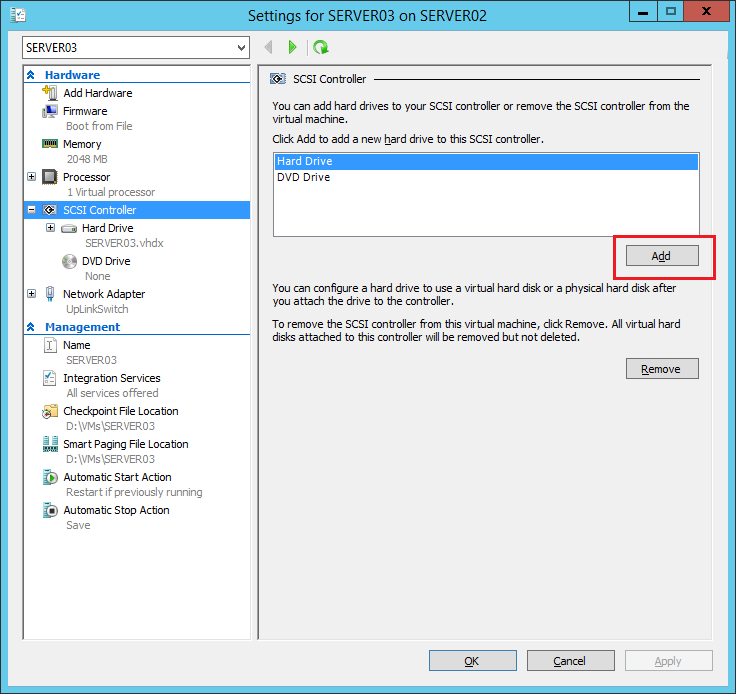Collapse the Management section chevron
This screenshot has height=694, width=736.
click(x=31, y=327)
